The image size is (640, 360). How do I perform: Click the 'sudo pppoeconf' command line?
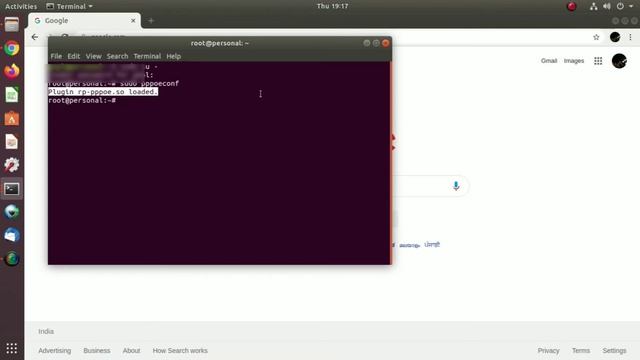coord(149,84)
